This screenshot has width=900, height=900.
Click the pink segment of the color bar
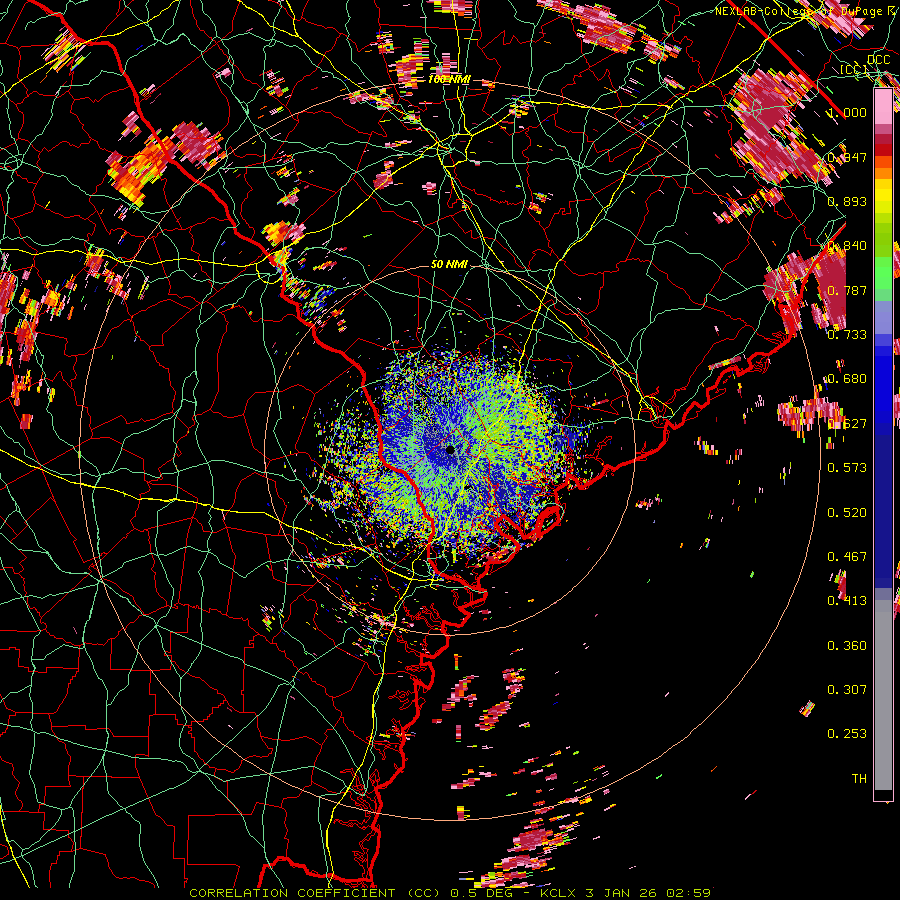(x=883, y=107)
